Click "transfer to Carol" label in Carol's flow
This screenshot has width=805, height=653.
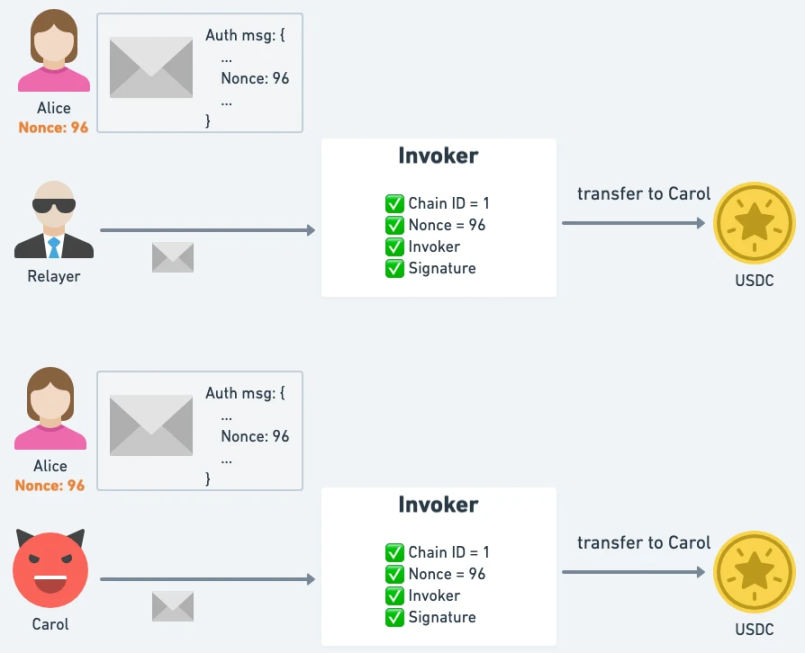(x=644, y=543)
